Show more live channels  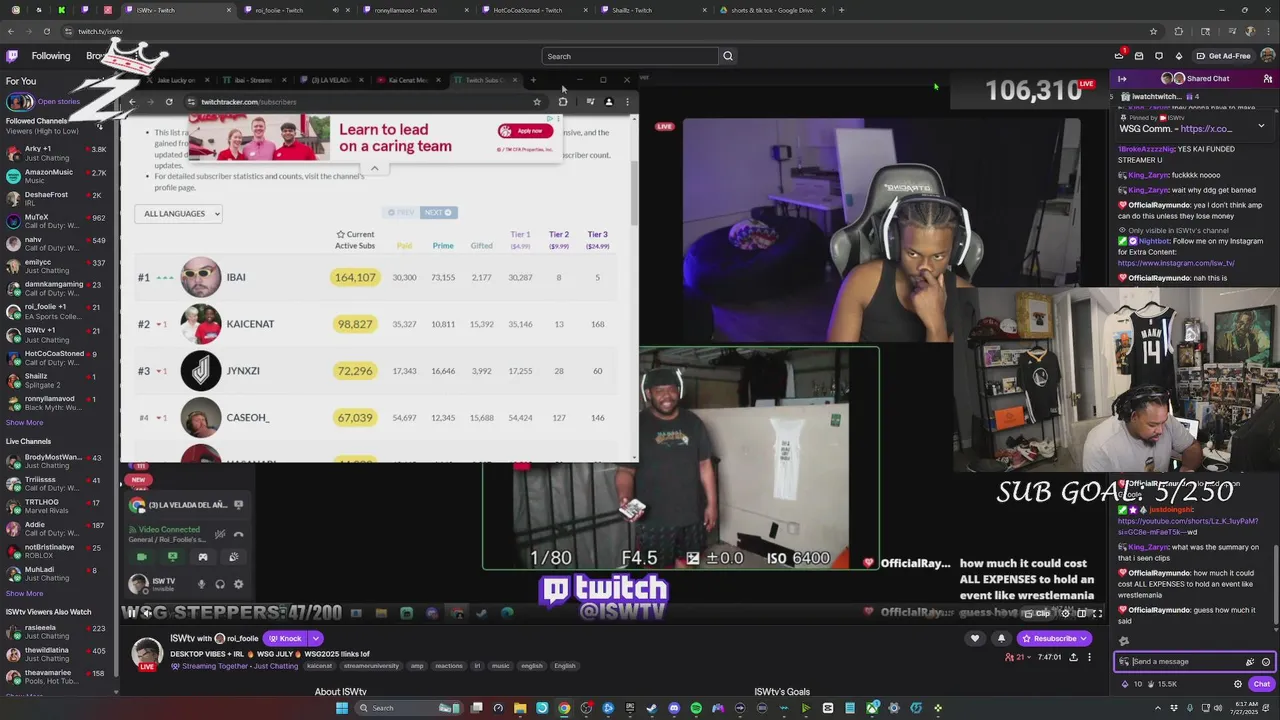coord(24,593)
